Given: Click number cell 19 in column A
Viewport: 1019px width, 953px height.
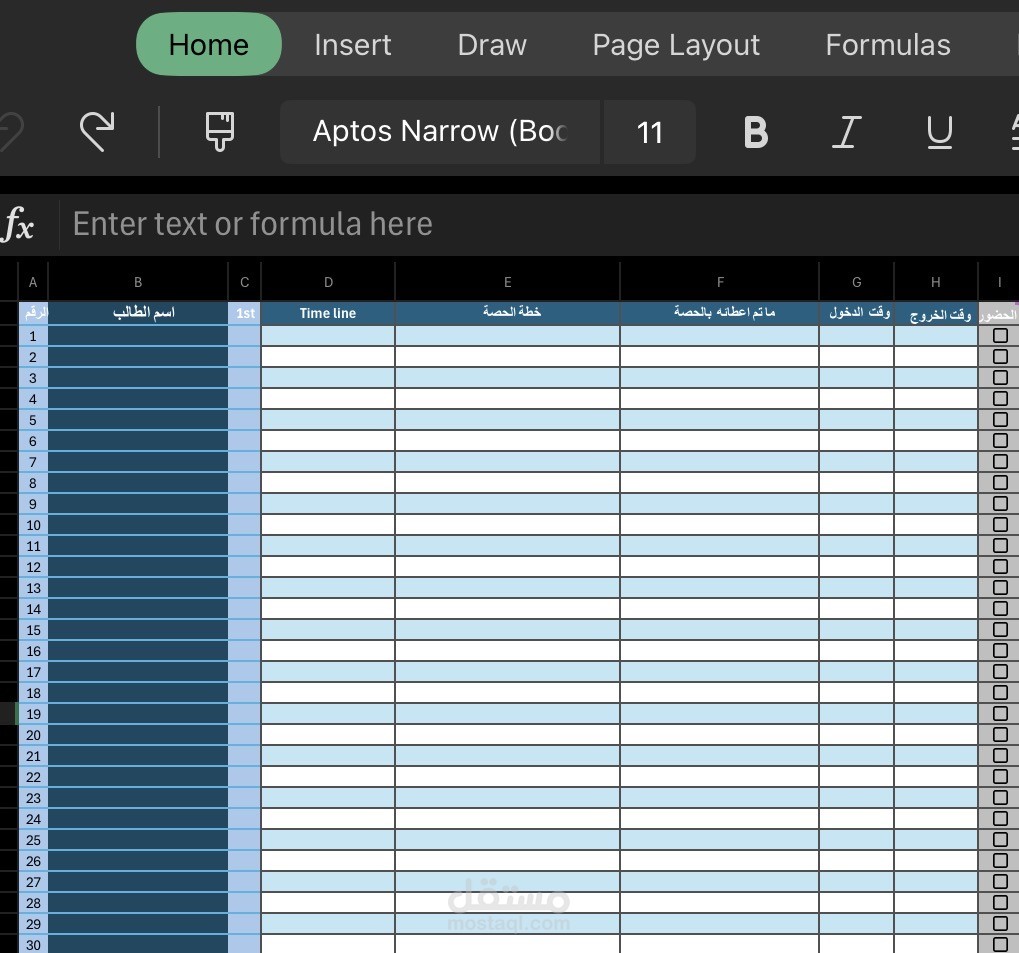Looking at the screenshot, I should point(33,714).
